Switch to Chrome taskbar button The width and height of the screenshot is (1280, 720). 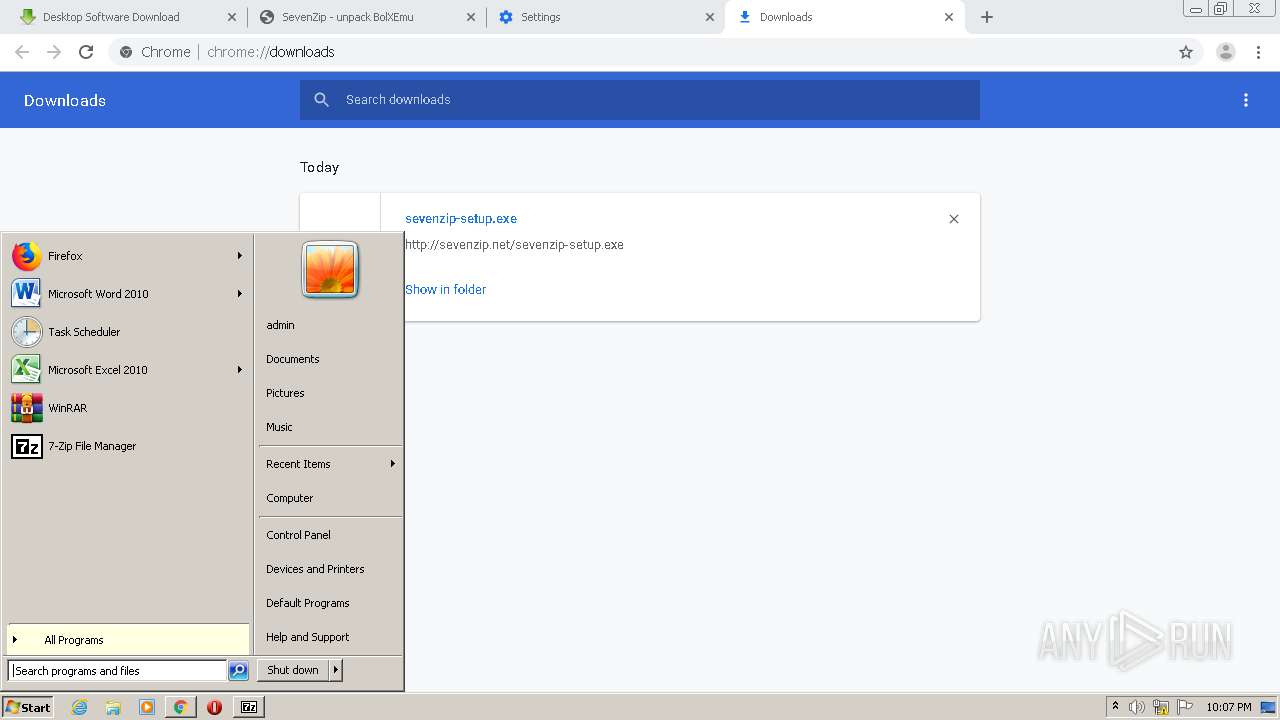pos(180,707)
